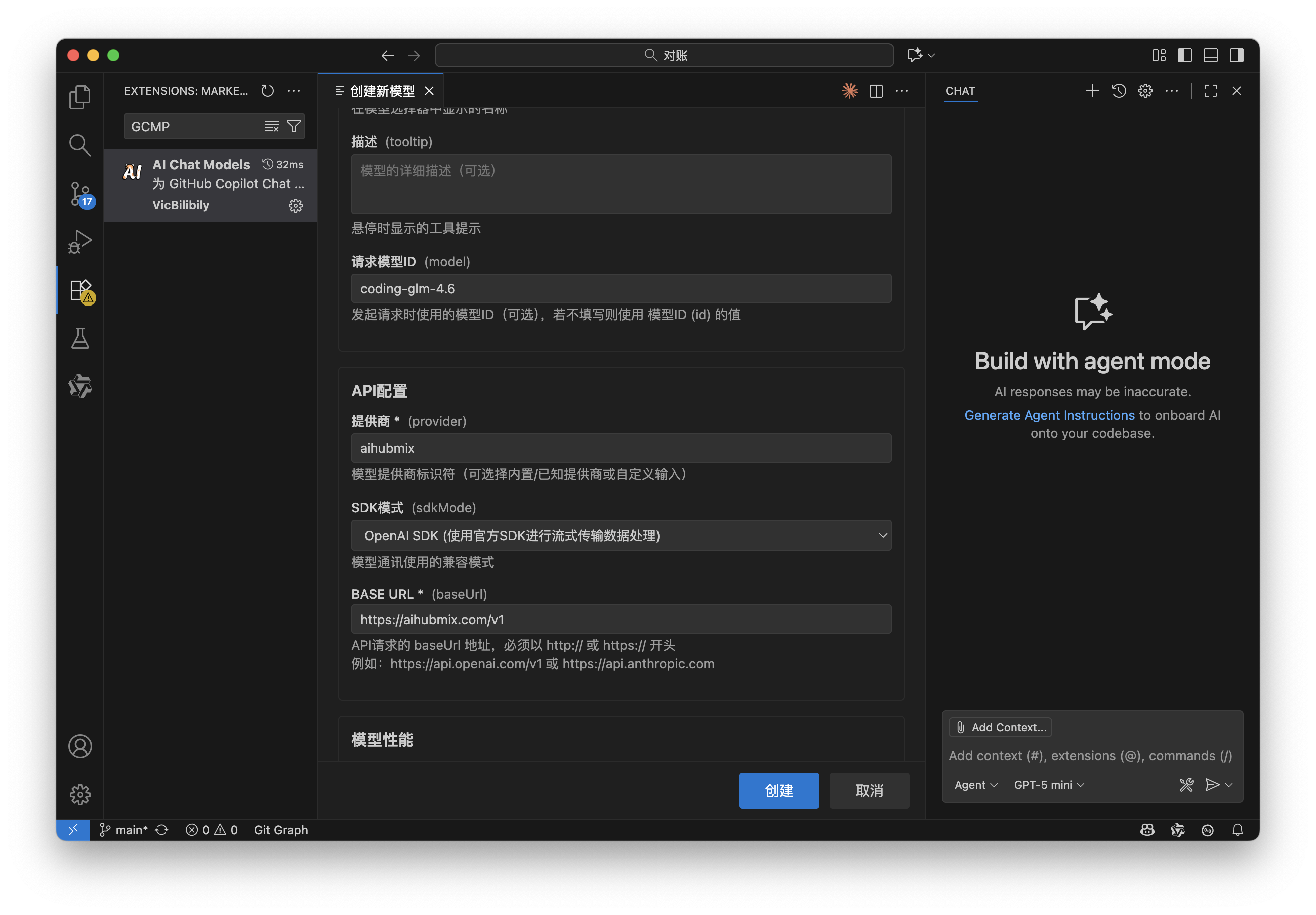
Task: Open Run and Debug view
Action: 80,242
